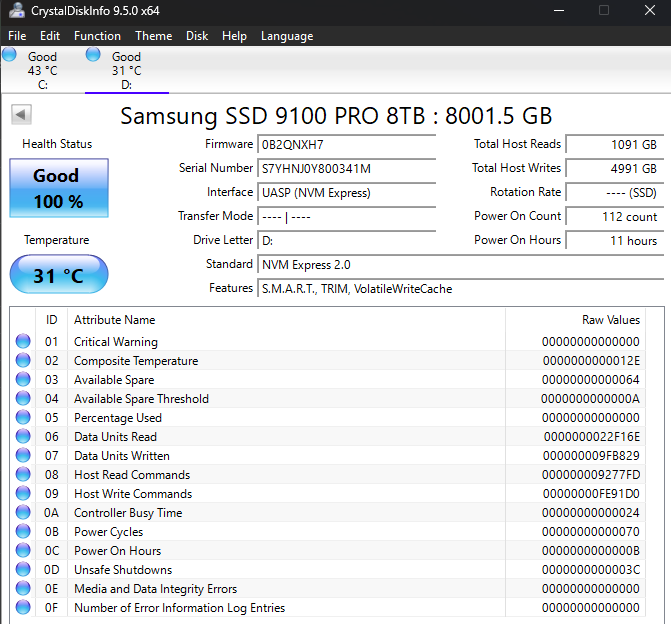This screenshot has width=671, height=624.
Task: Open the Function menu
Action: click(x=97, y=36)
